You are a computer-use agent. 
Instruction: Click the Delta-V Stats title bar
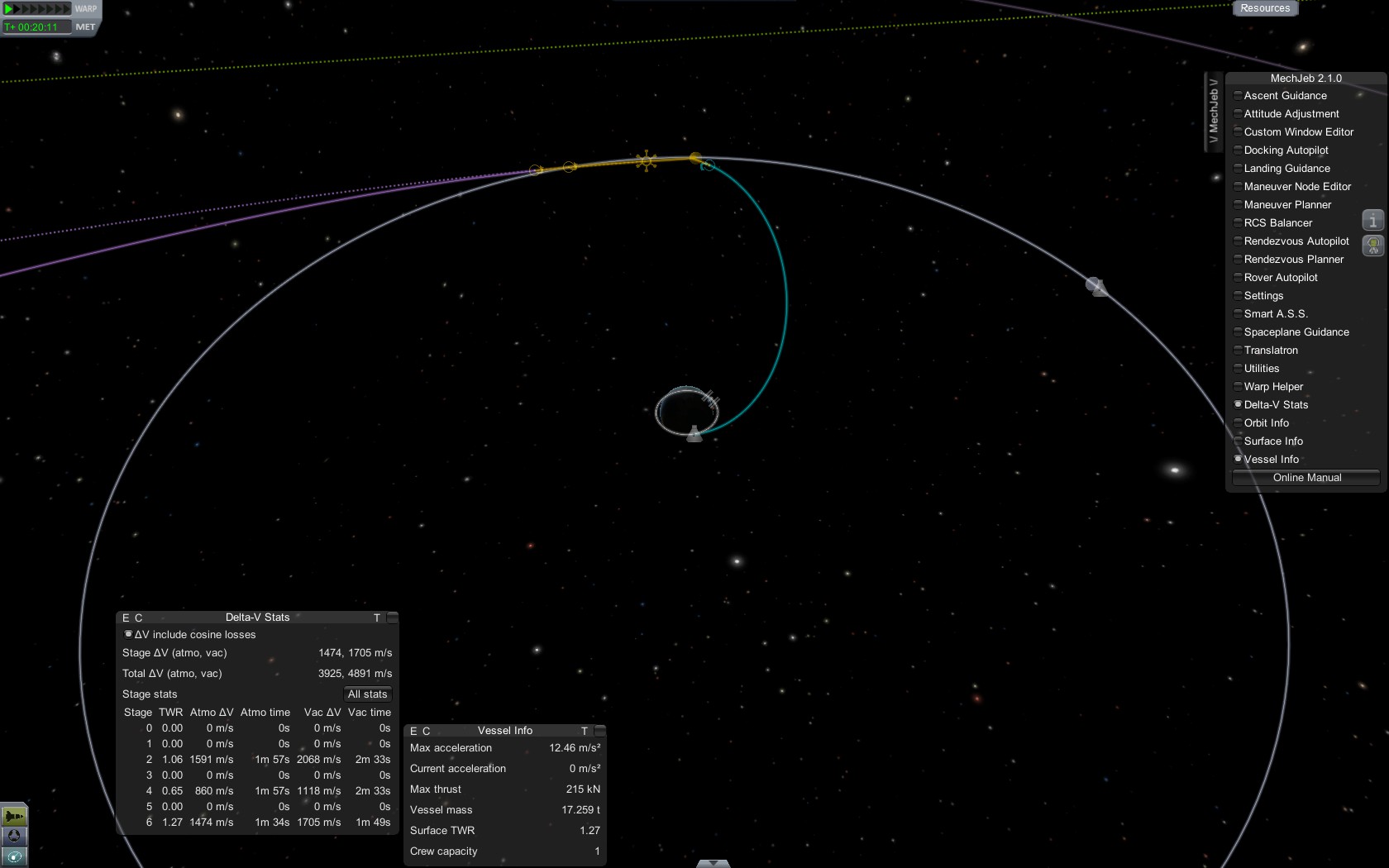(257, 618)
